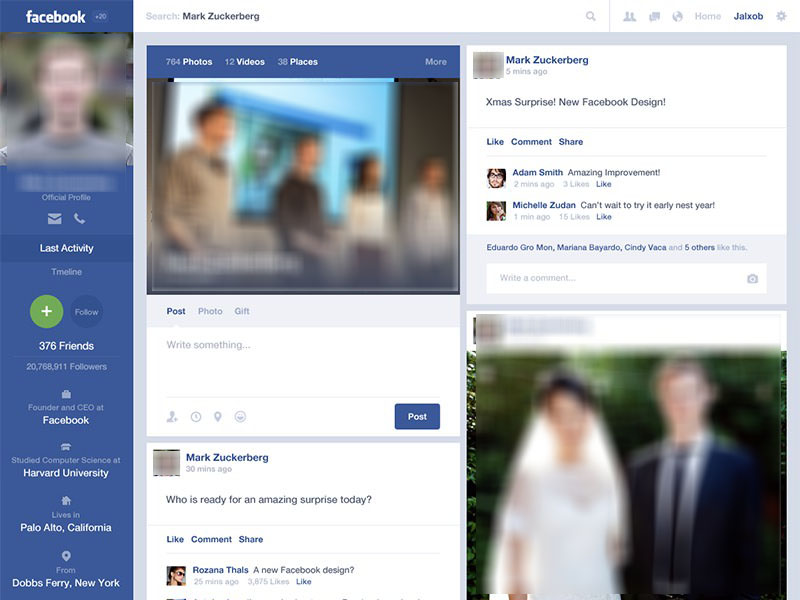Click Michelle Zudan's avatar

point(496,211)
